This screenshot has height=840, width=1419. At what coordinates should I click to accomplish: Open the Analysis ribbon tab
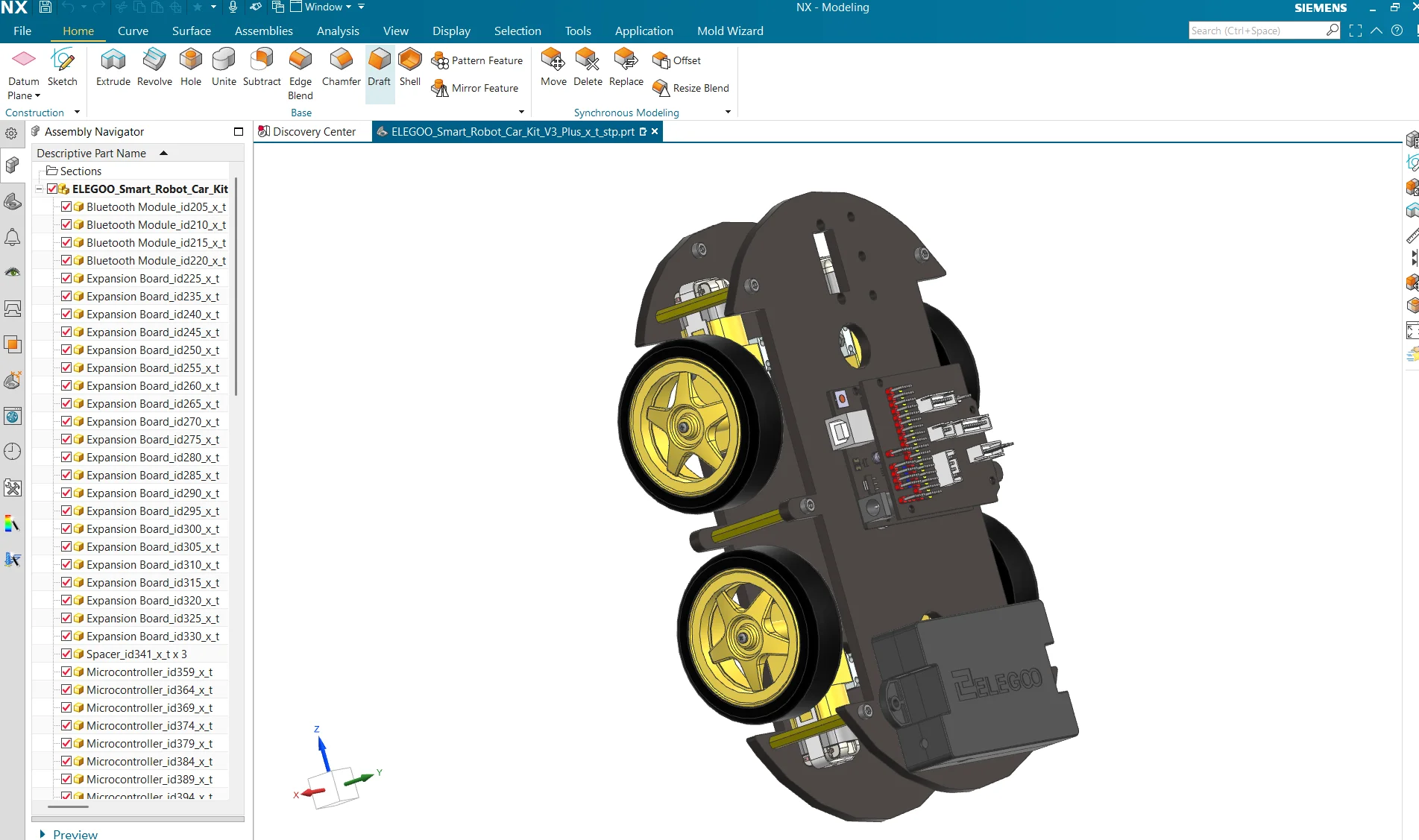coord(338,31)
